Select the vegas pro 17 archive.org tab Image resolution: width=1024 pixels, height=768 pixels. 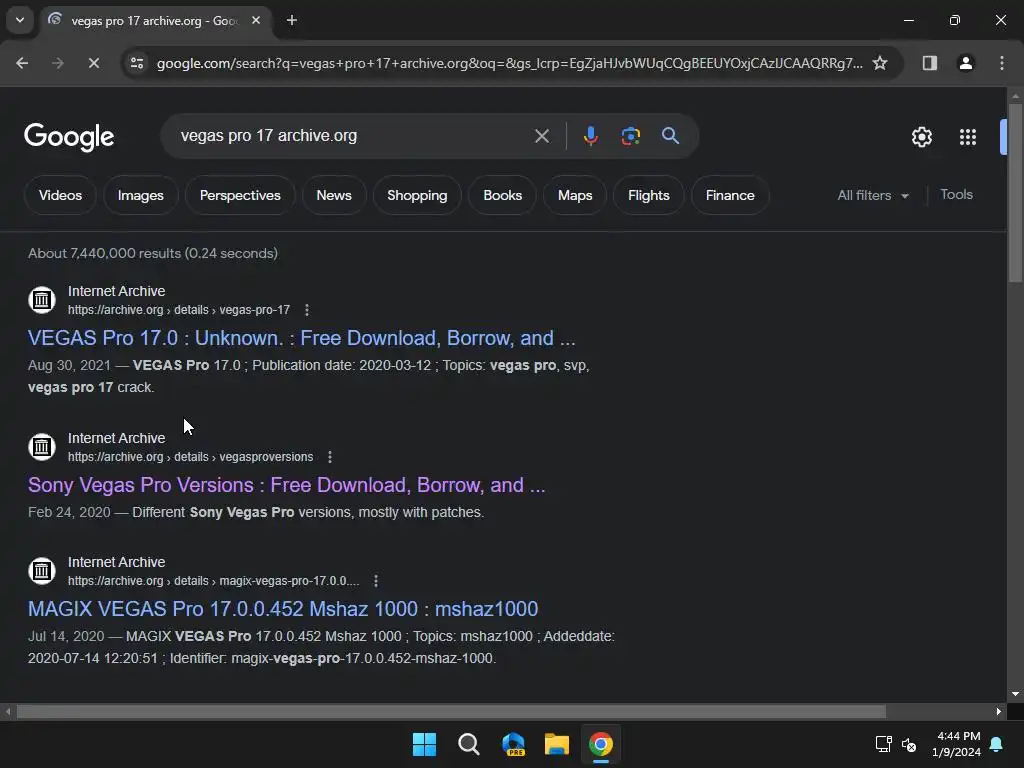click(153, 20)
